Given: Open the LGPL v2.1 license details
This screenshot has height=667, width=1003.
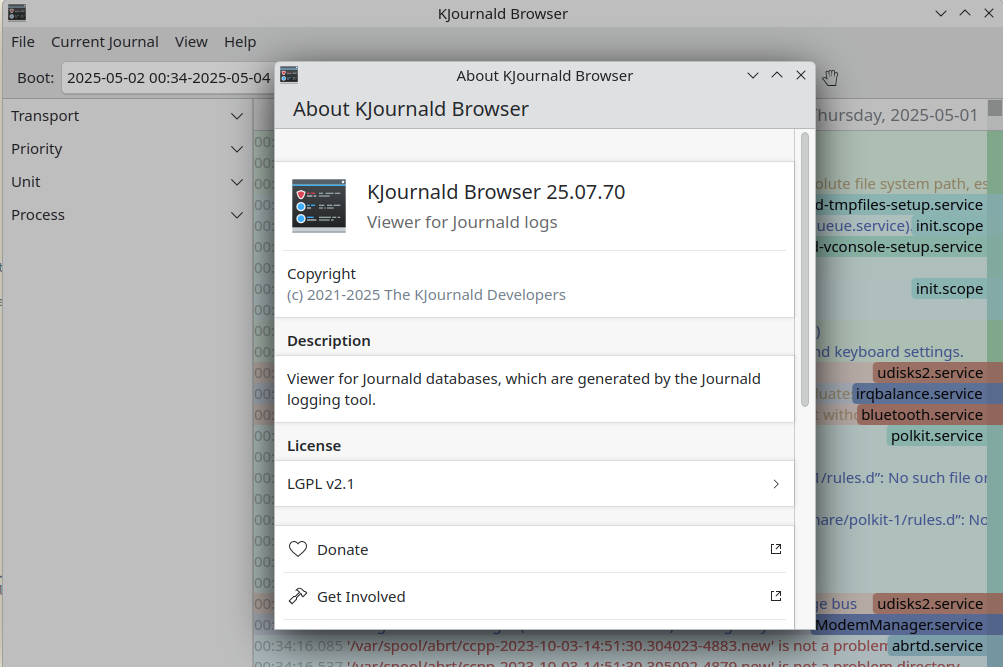Looking at the screenshot, I should click(534, 484).
